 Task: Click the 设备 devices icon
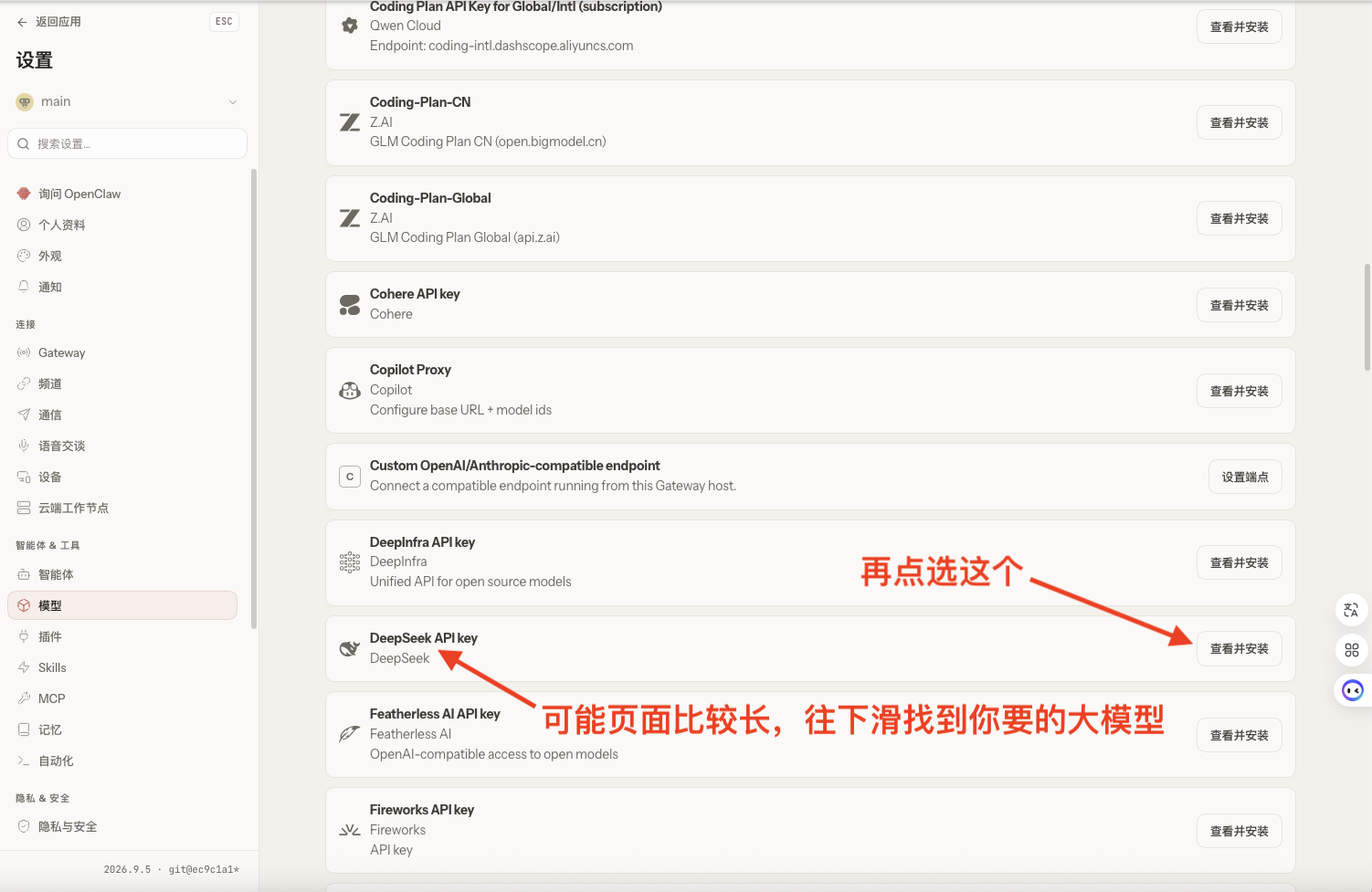pos(24,477)
